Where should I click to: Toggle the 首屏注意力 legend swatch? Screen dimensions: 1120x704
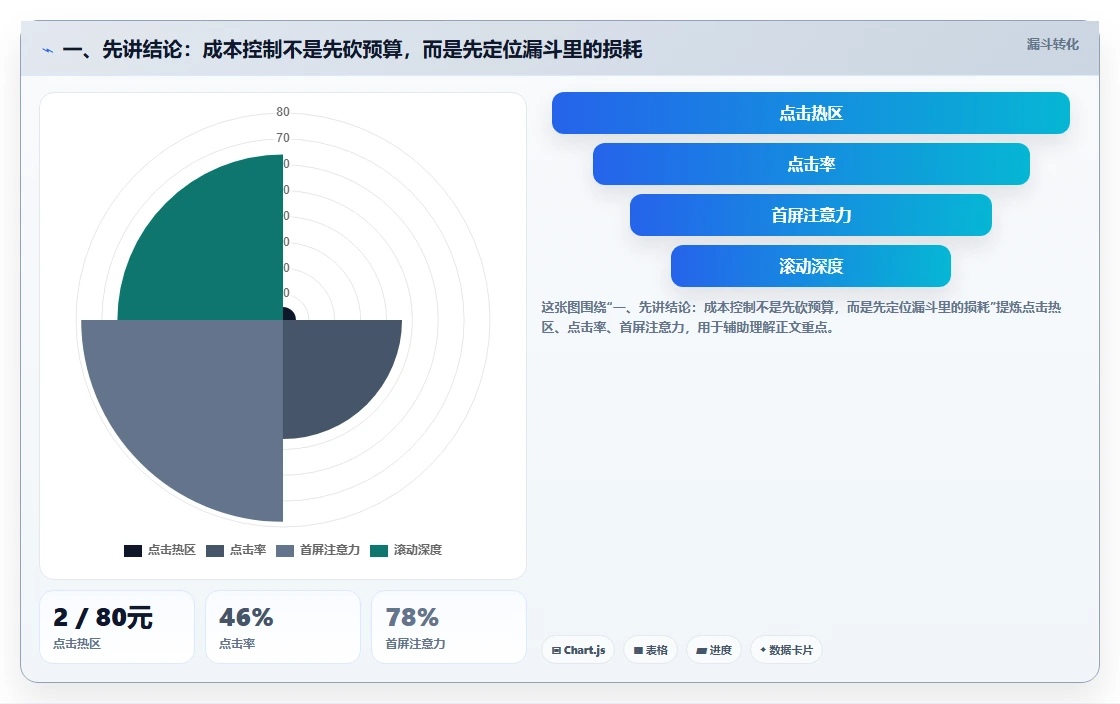285,550
